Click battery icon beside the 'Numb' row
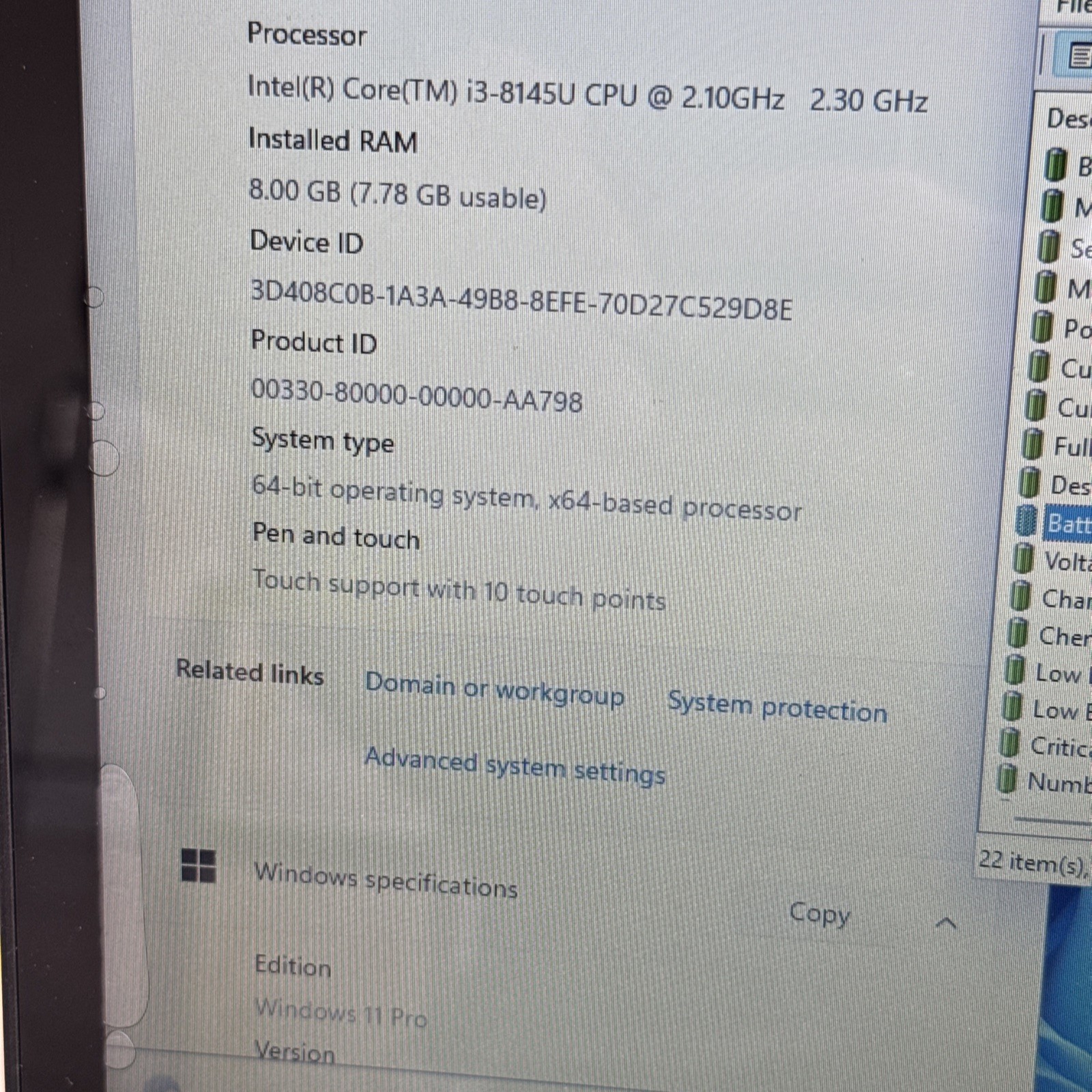This screenshot has height=1092, width=1092. click(x=1006, y=779)
